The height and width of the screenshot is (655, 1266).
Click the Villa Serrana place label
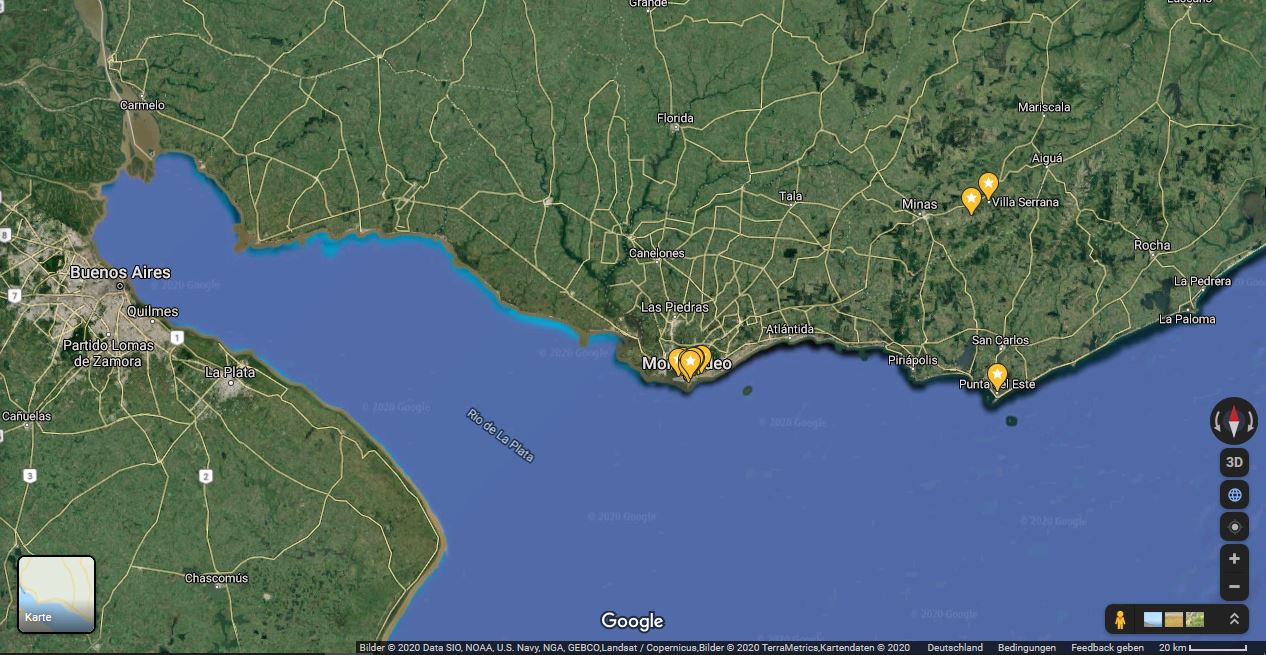1025,202
